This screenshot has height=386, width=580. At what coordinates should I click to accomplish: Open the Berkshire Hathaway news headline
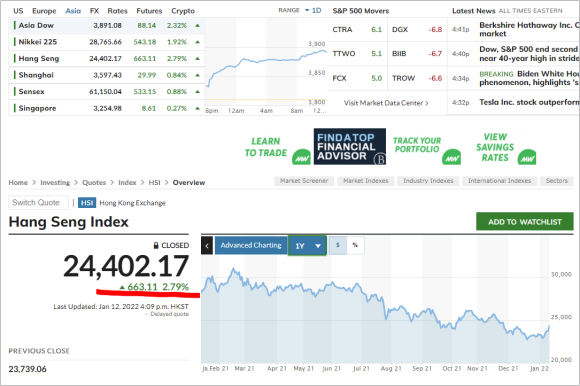click(x=529, y=29)
